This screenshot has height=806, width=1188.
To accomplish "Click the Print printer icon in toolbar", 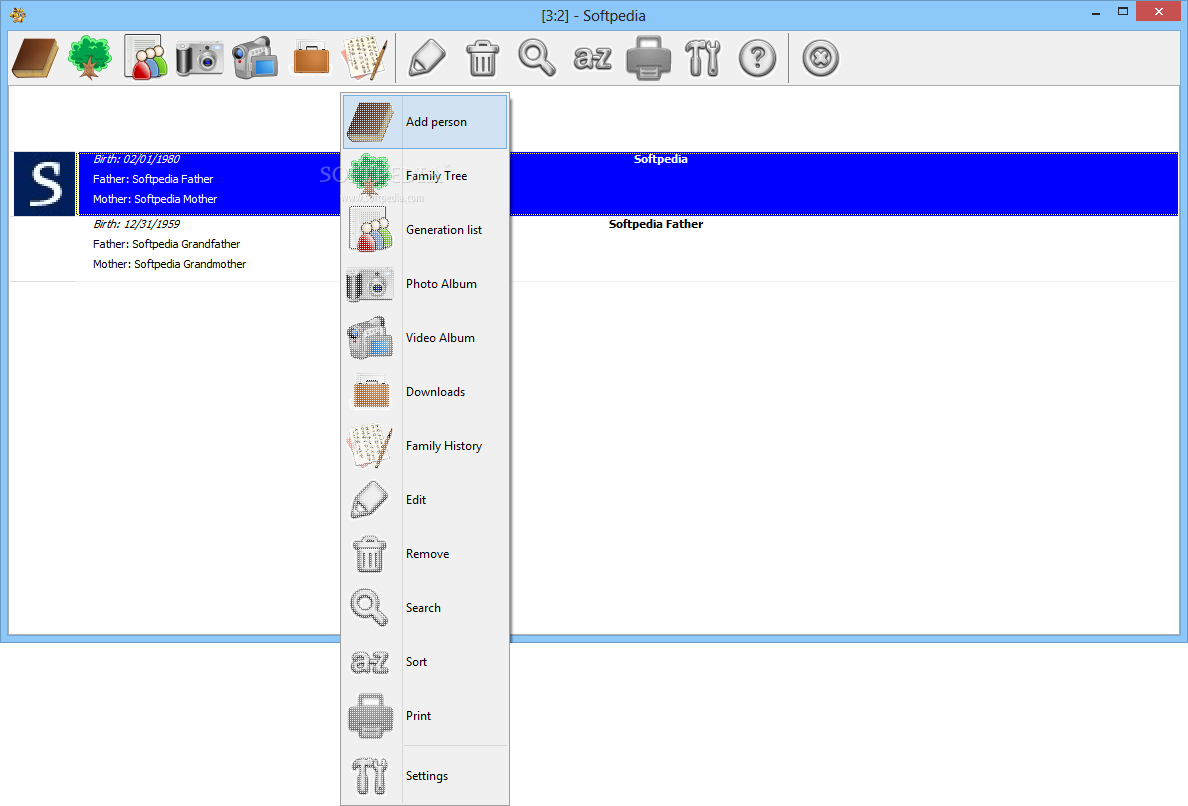I will [648, 58].
